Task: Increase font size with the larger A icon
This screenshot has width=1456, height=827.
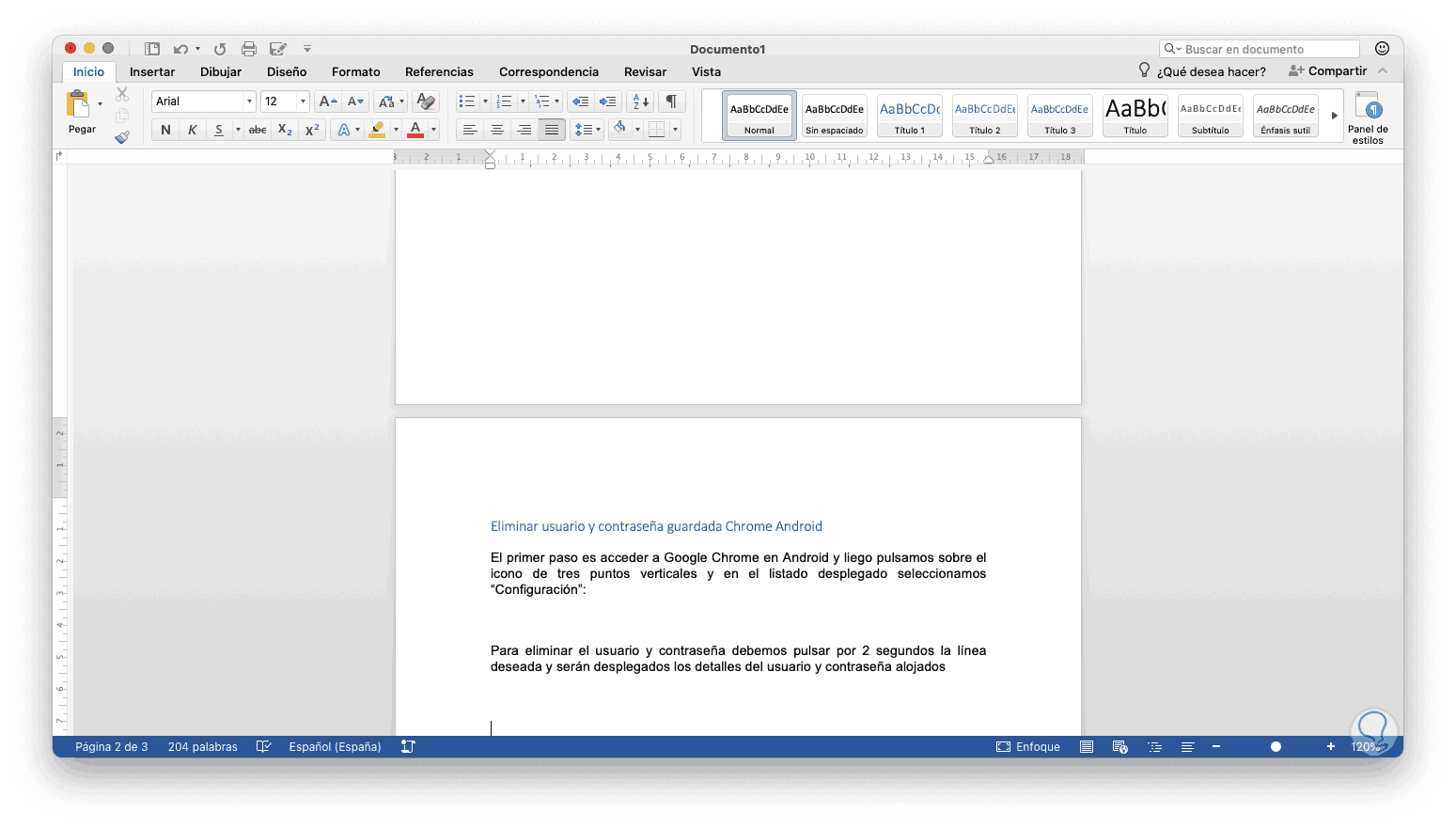Action: pos(327,101)
